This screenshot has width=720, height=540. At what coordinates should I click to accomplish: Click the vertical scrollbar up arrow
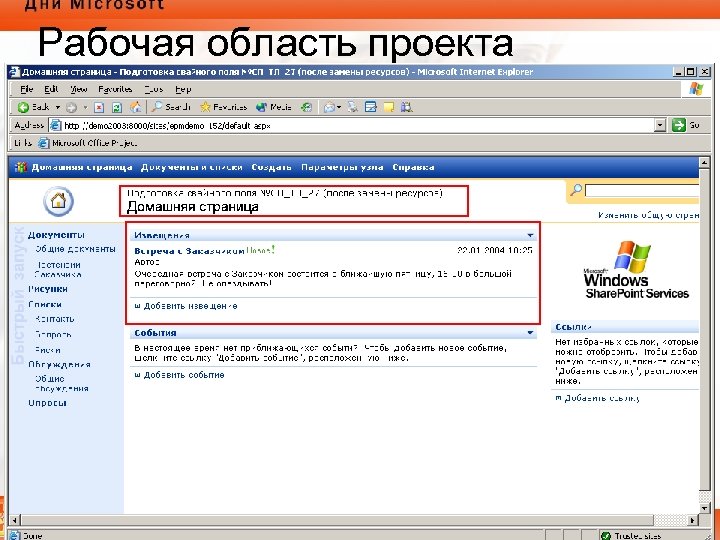(x=704, y=162)
